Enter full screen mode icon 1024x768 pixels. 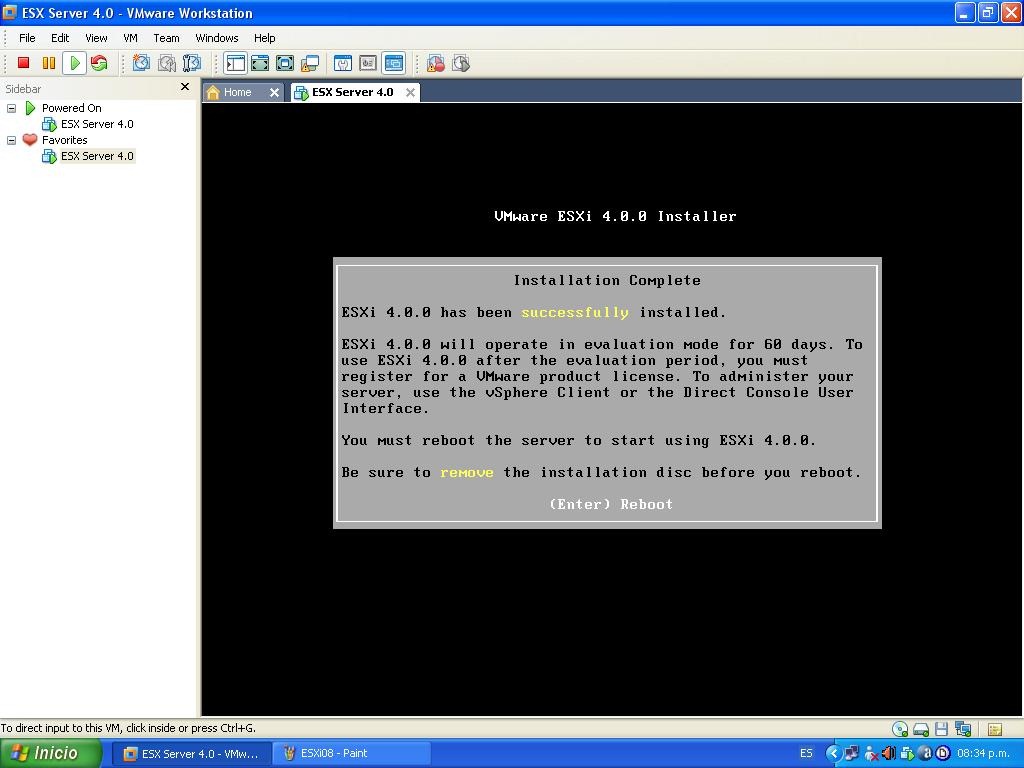pyautogui.click(x=285, y=63)
